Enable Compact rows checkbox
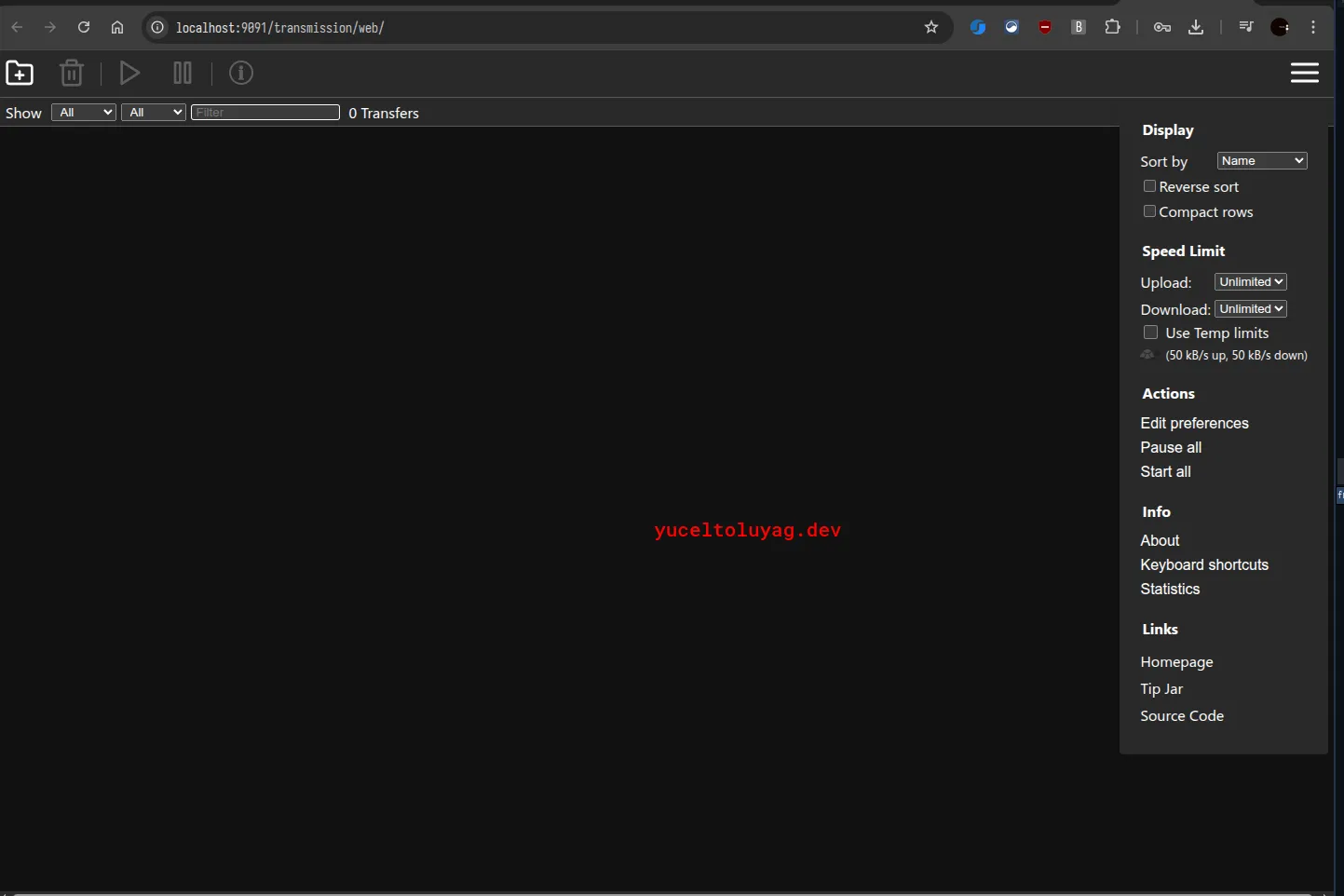 1149,211
